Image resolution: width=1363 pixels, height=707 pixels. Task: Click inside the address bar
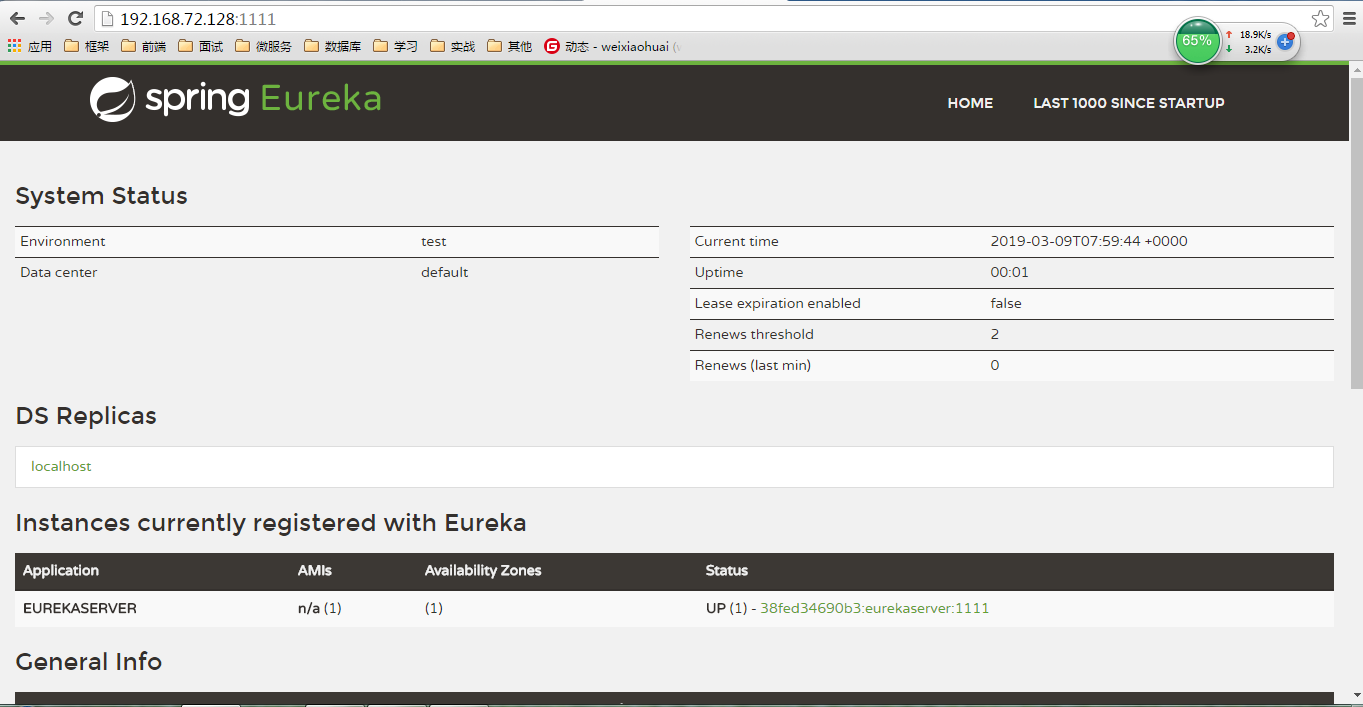400,17
